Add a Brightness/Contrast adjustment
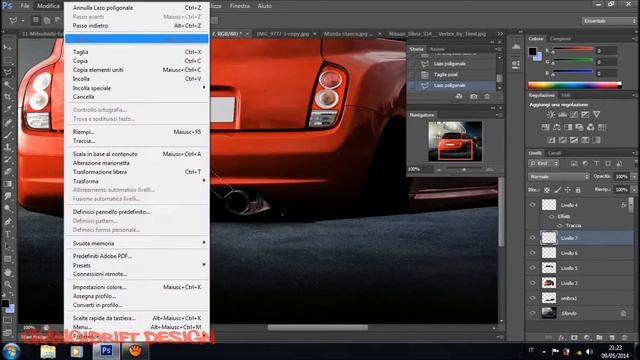Image resolution: width=640 pixels, height=360 pixels. pos(551,115)
